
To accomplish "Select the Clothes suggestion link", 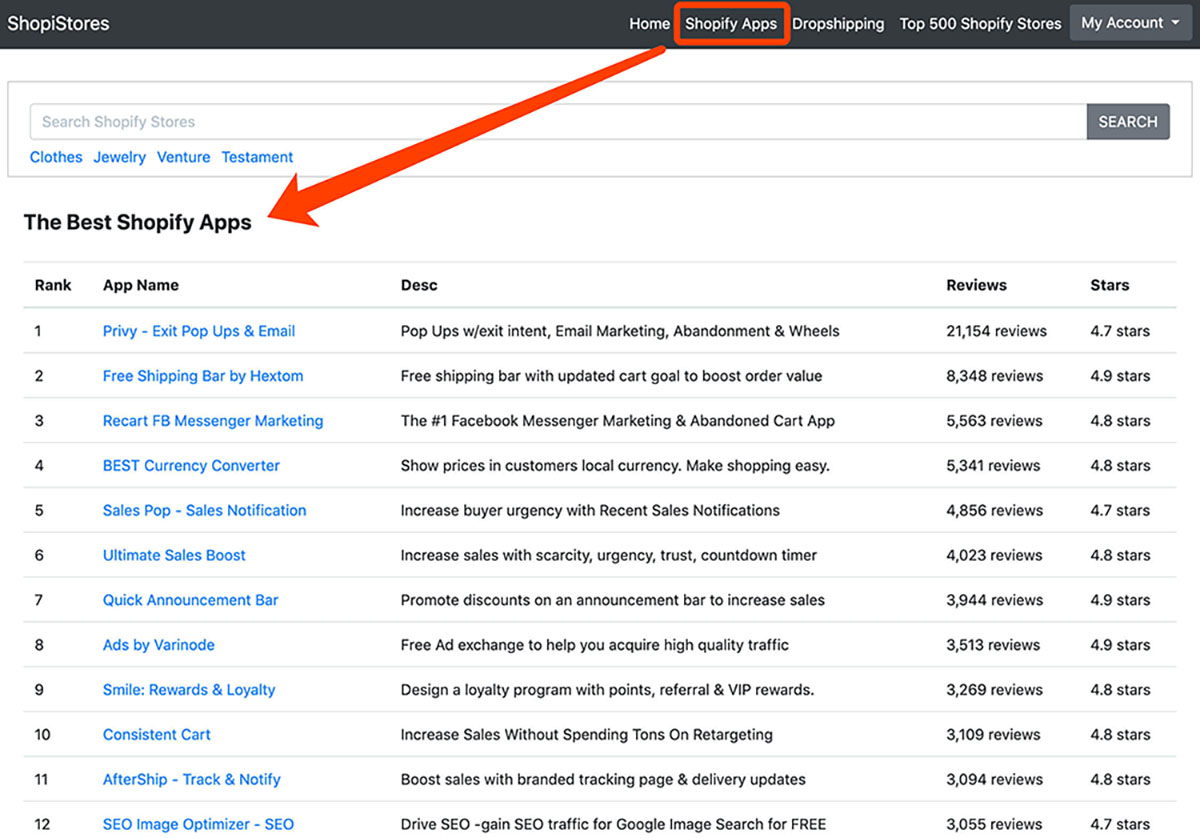I will pos(56,157).
